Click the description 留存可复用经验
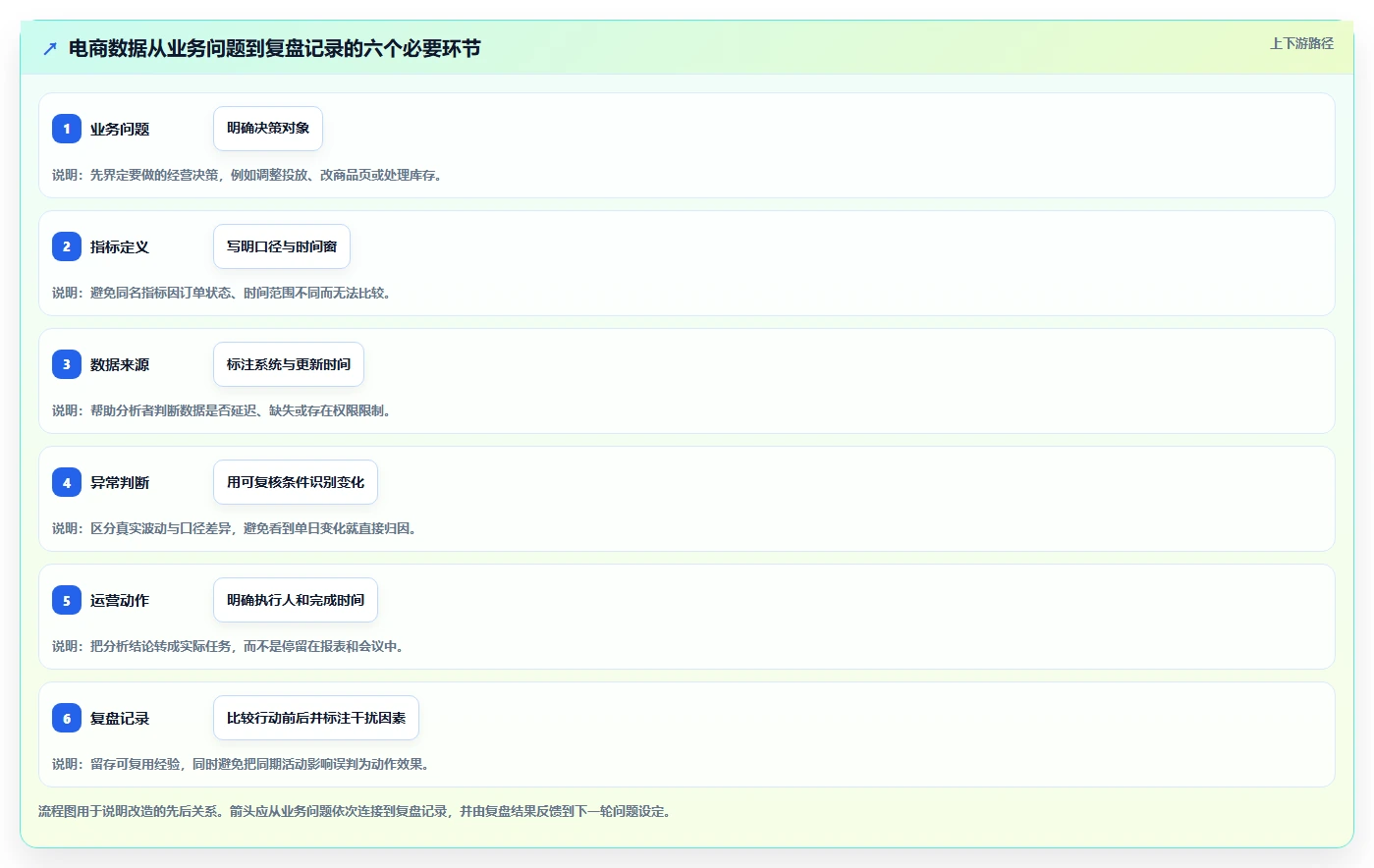This screenshot has width=1374, height=868. [244, 764]
